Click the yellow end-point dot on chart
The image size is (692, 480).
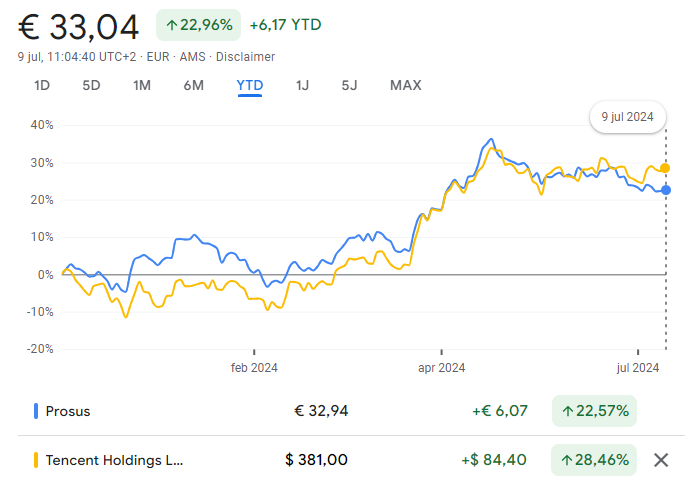(665, 168)
